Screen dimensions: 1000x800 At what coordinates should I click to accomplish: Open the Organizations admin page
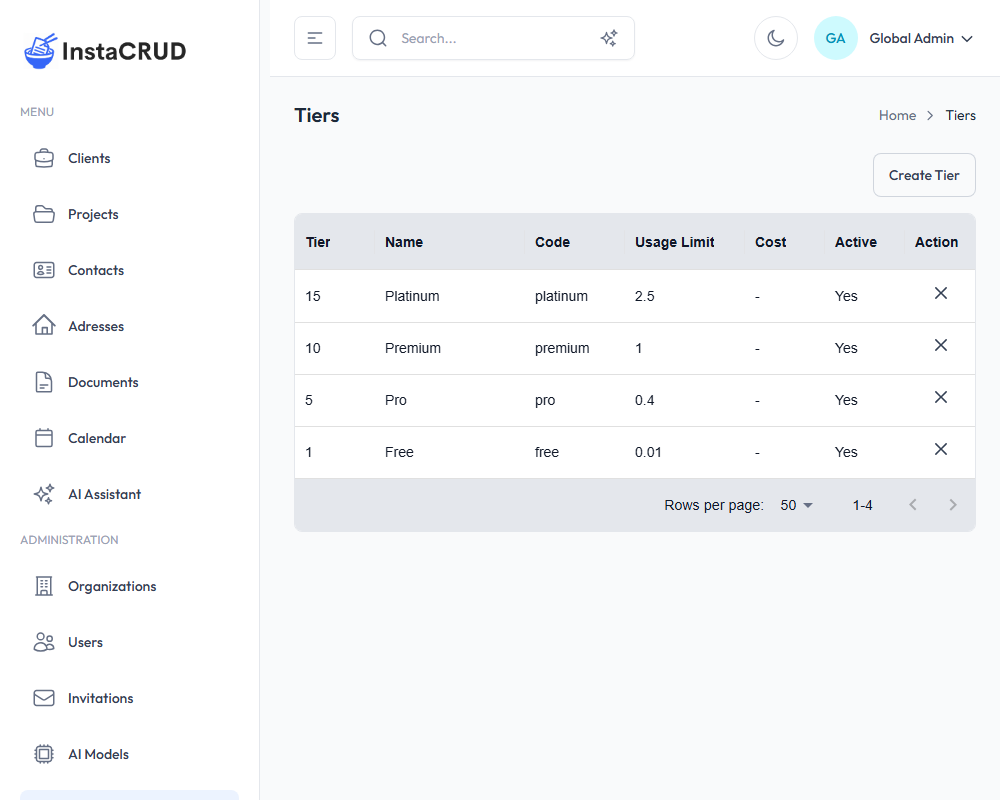click(112, 586)
